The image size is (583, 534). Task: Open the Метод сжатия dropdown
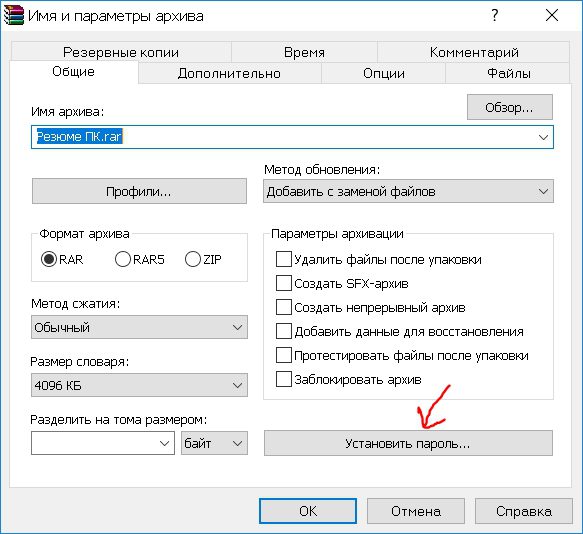pos(139,327)
